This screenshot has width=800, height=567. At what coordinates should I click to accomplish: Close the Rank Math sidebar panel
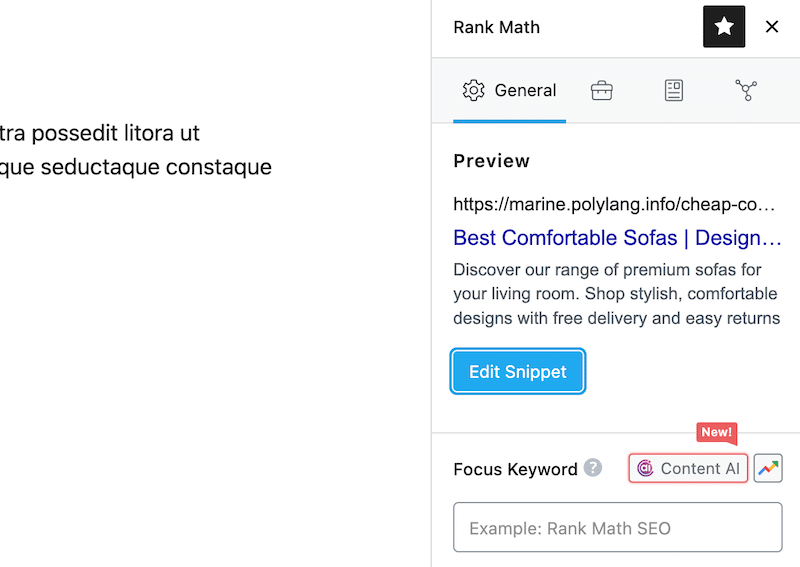[772, 27]
